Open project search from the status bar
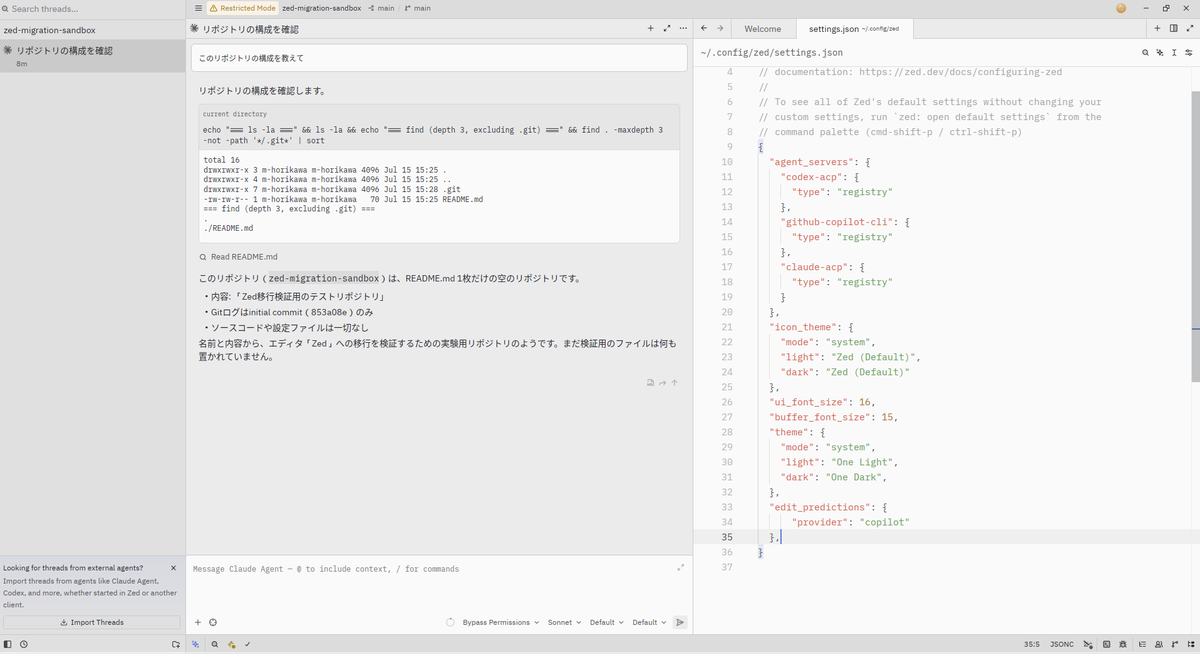This screenshot has width=1200, height=658. coord(215,645)
